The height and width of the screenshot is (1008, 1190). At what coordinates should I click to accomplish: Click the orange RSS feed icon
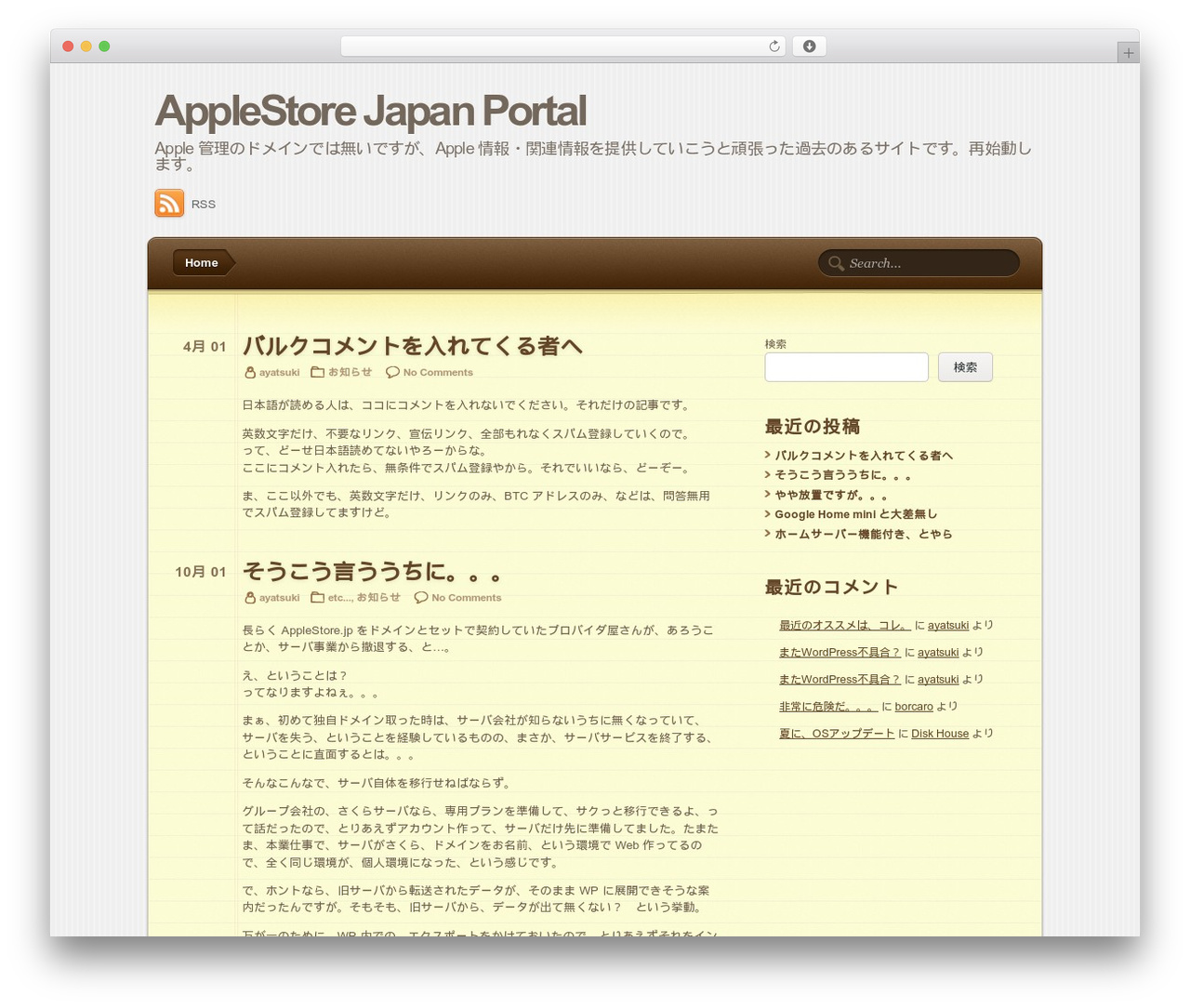pos(169,203)
